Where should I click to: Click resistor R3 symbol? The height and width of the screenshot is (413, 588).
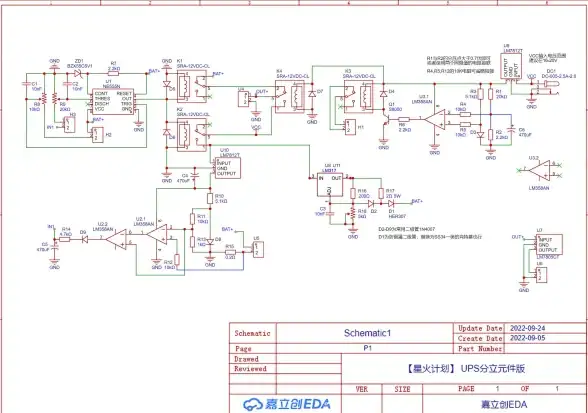480,94
